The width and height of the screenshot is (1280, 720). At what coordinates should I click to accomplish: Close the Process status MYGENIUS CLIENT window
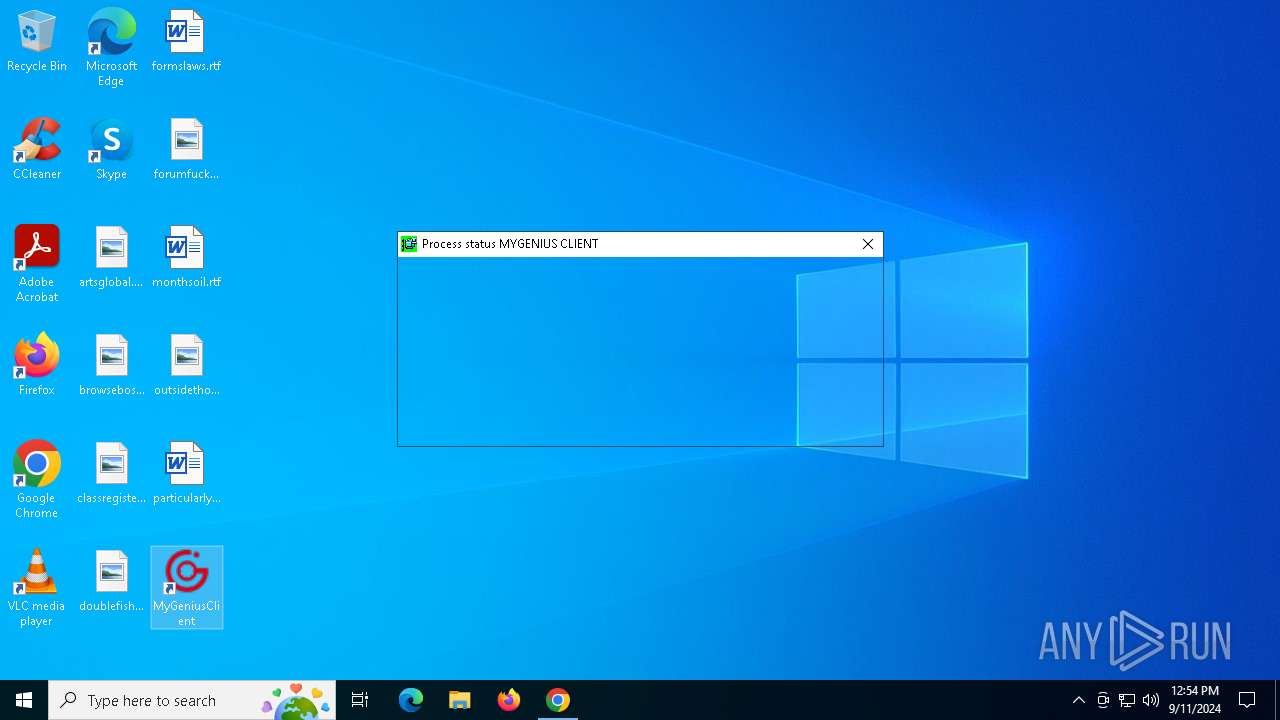(868, 244)
